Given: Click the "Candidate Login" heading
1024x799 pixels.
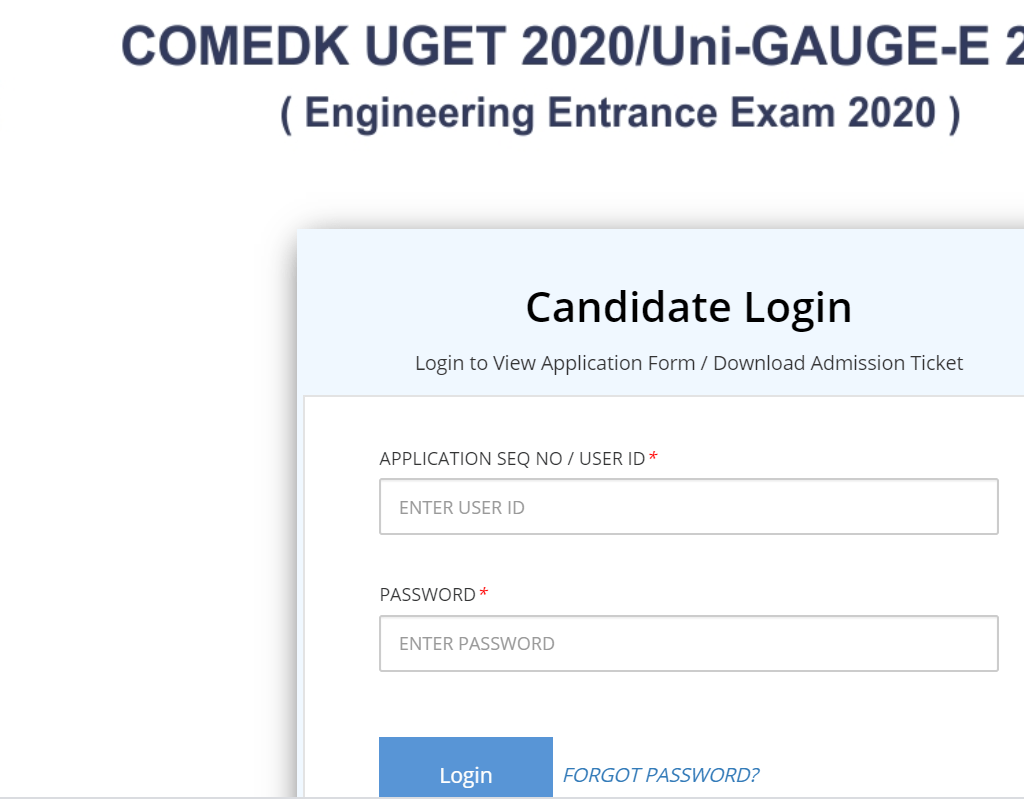Looking at the screenshot, I should click(688, 307).
